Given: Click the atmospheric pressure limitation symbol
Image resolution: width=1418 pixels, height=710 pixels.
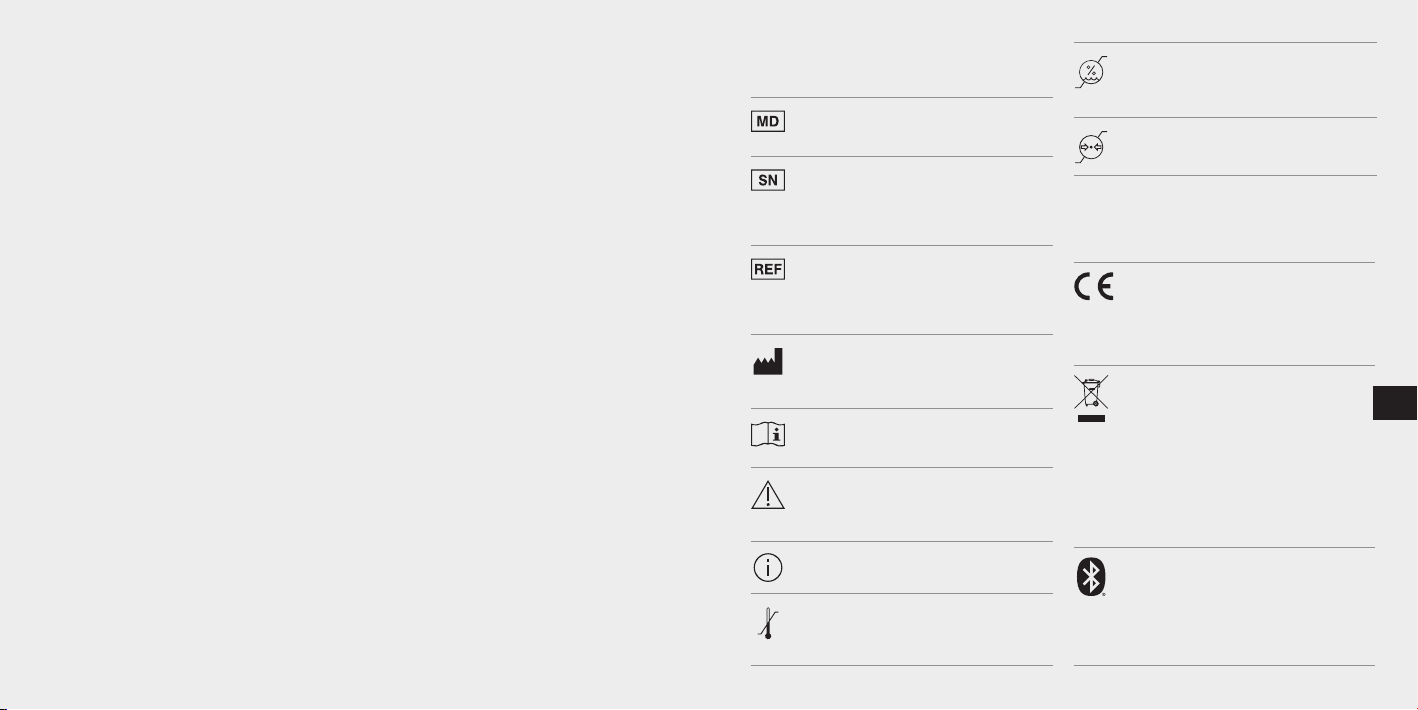Looking at the screenshot, I should coord(1091,147).
